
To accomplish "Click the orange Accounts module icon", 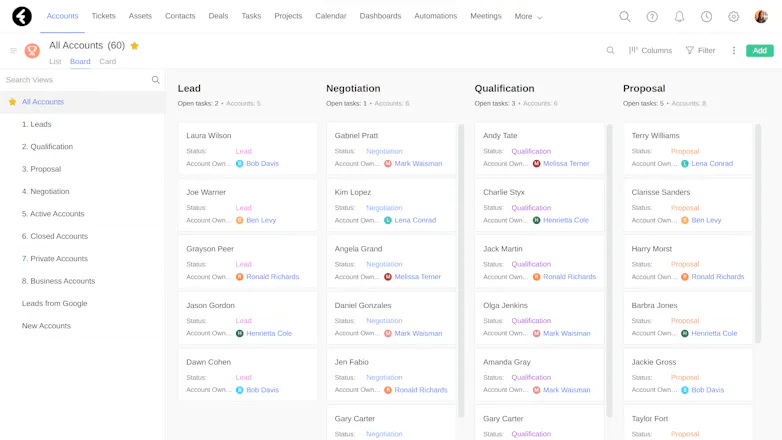I will coord(32,50).
